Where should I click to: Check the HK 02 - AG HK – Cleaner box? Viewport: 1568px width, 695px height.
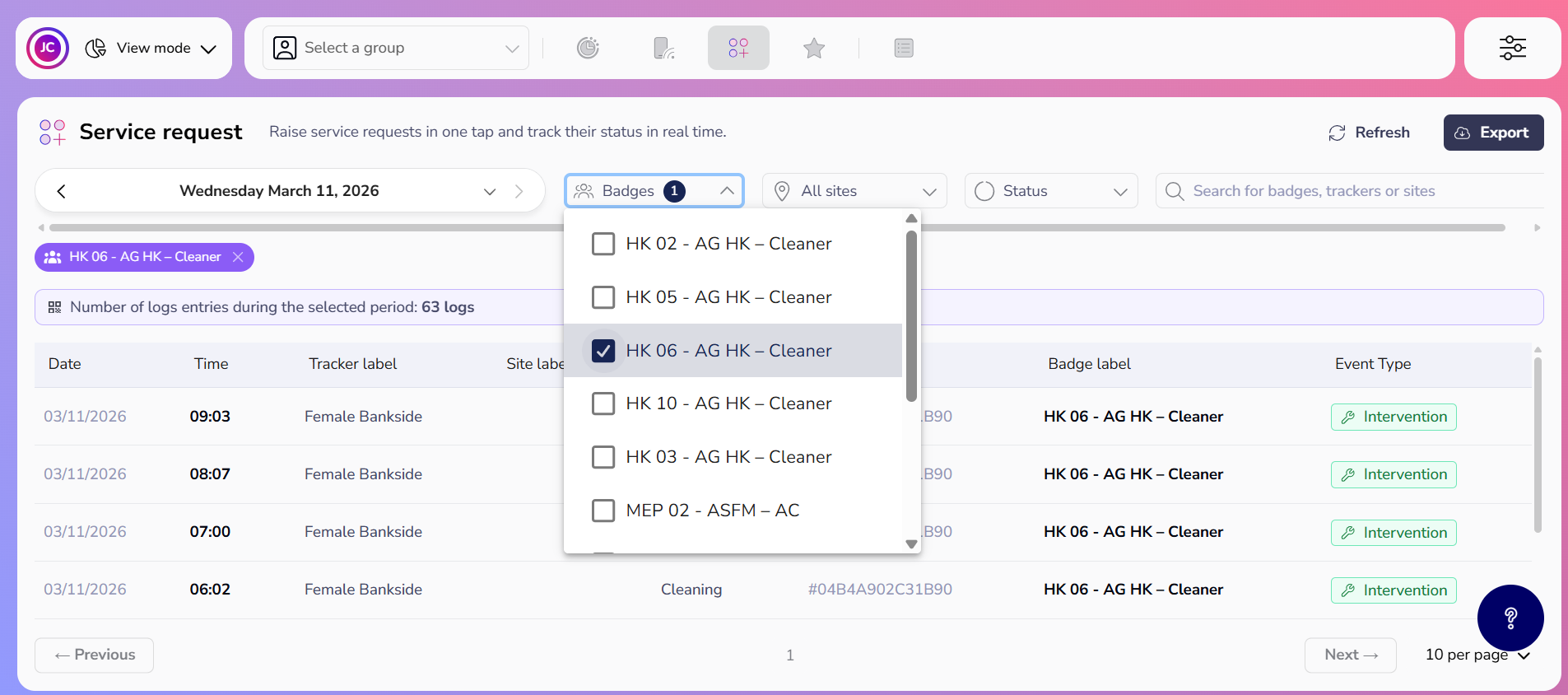point(603,244)
